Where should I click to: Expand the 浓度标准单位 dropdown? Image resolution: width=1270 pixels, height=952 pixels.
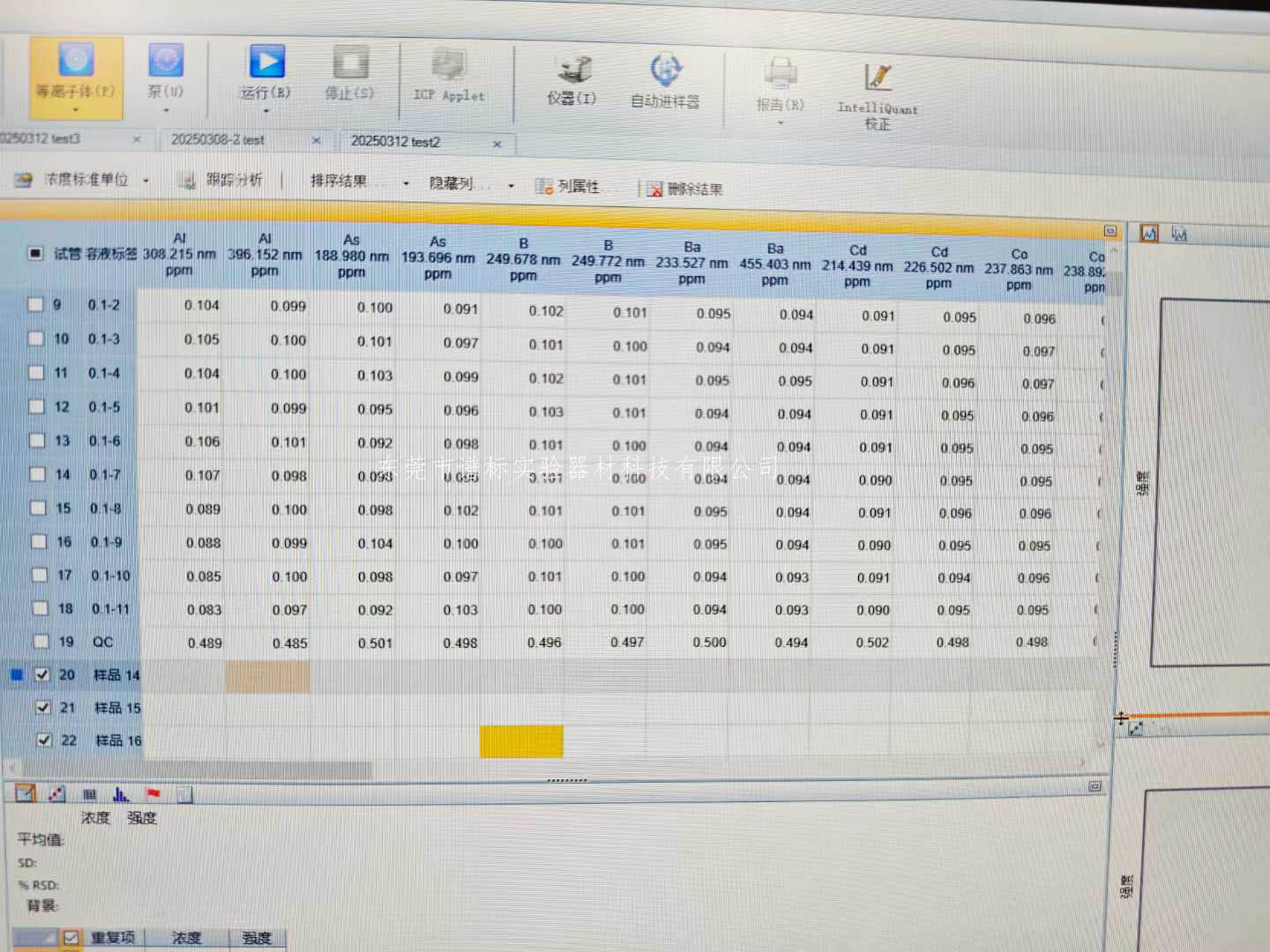(x=146, y=181)
